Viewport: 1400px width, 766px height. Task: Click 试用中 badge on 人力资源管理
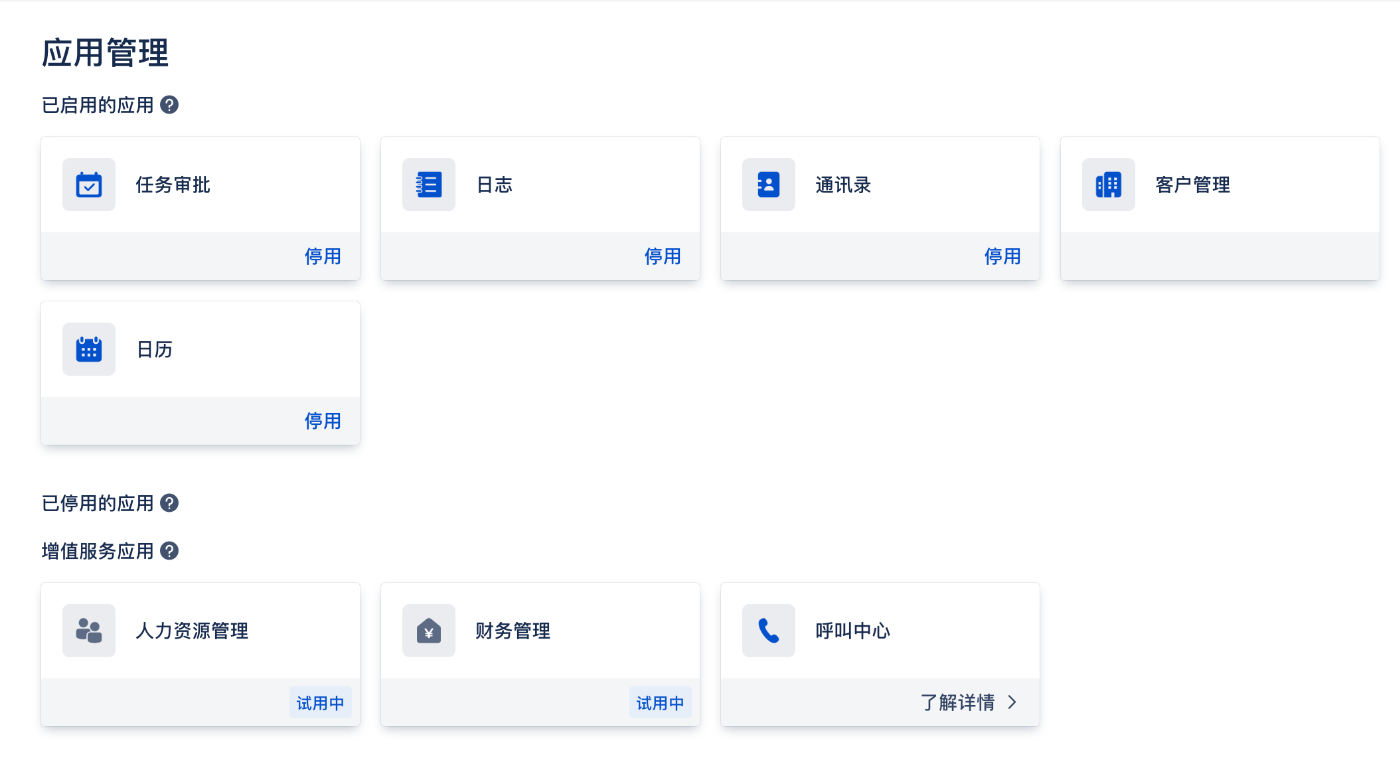tap(321, 703)
